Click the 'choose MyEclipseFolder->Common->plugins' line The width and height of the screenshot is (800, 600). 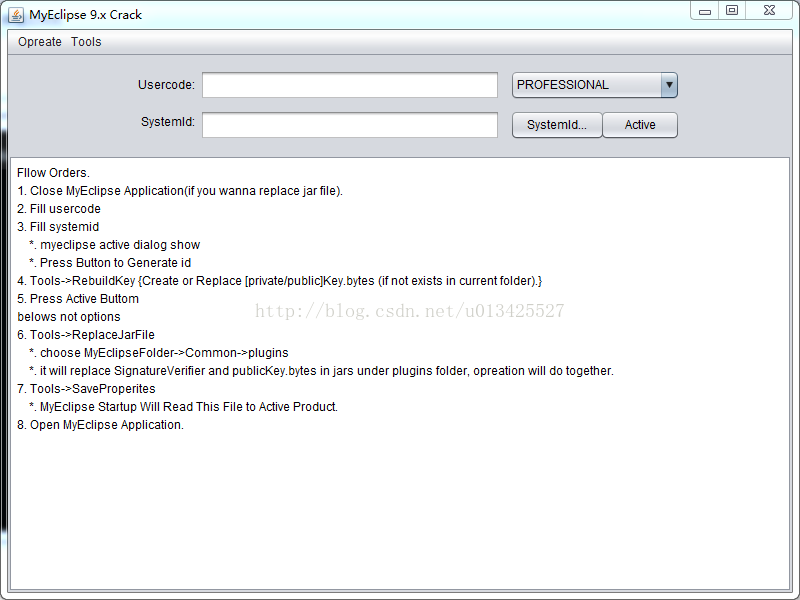[159, 353]
